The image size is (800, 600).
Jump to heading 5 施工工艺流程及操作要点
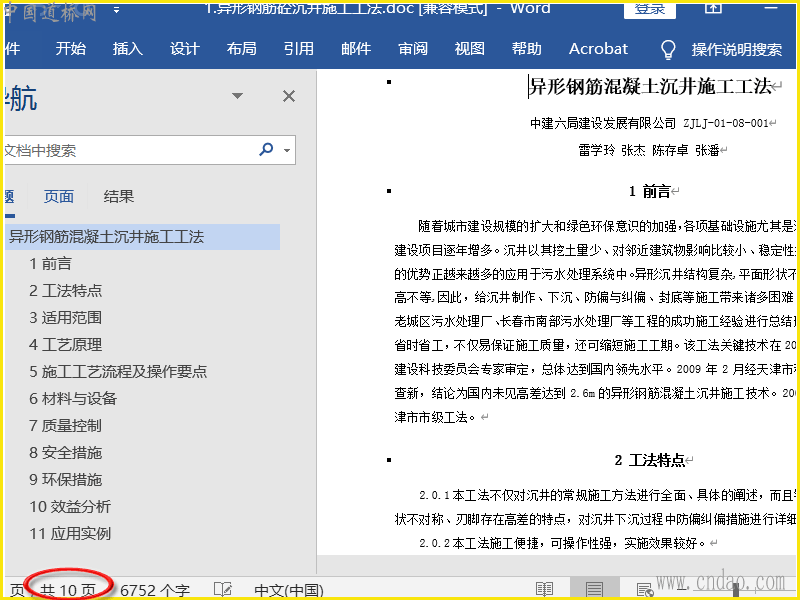pos(118,372)
